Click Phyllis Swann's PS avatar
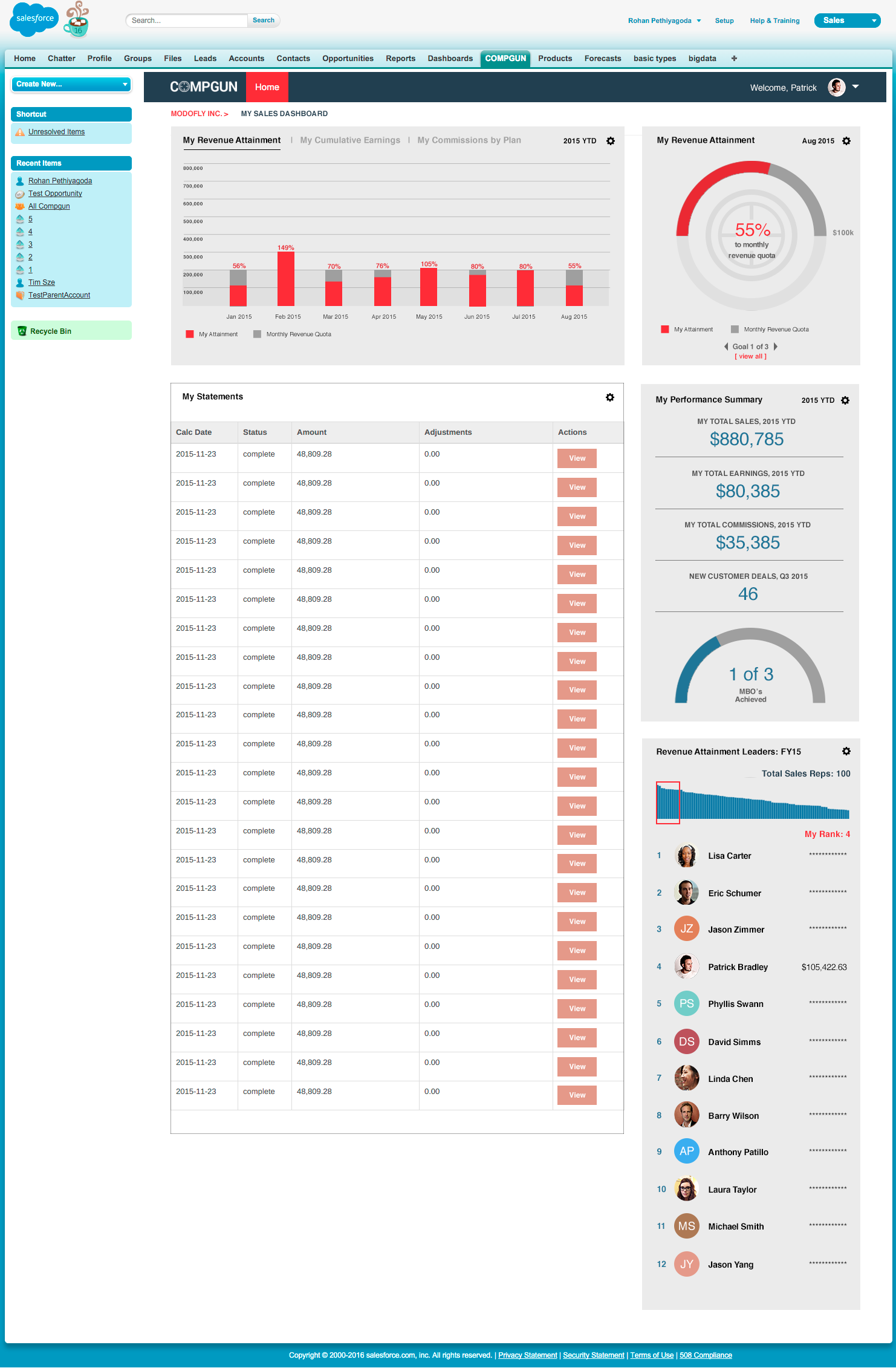Image resolution: width=896 pixels, height=1368 pixels. point(686,1003)
